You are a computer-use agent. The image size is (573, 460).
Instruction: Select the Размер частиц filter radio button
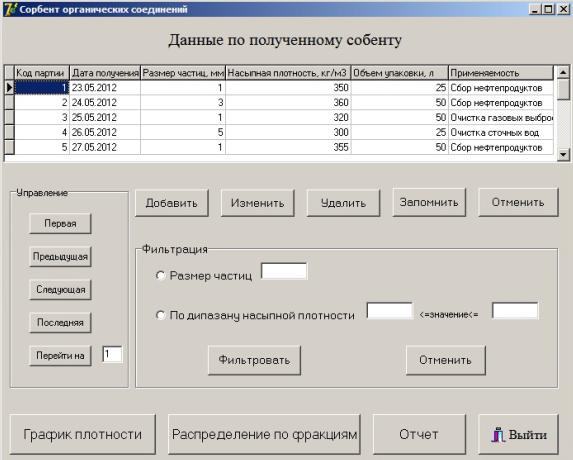pos(160,275)
